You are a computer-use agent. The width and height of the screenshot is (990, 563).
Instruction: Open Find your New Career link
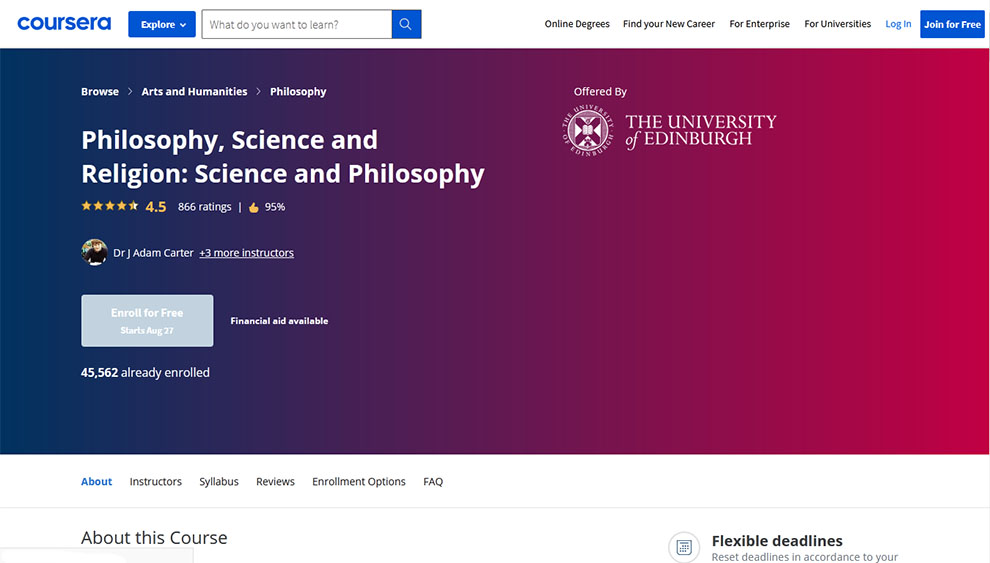669,24
